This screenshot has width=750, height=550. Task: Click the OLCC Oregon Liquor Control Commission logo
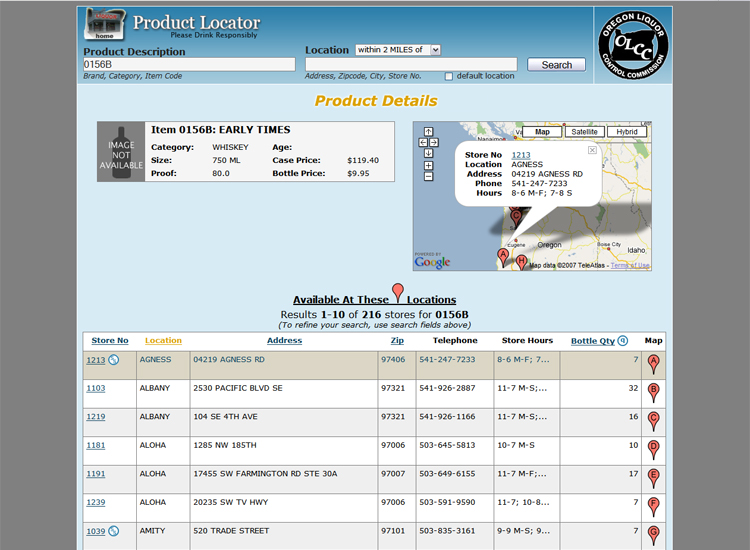(633, 45)
